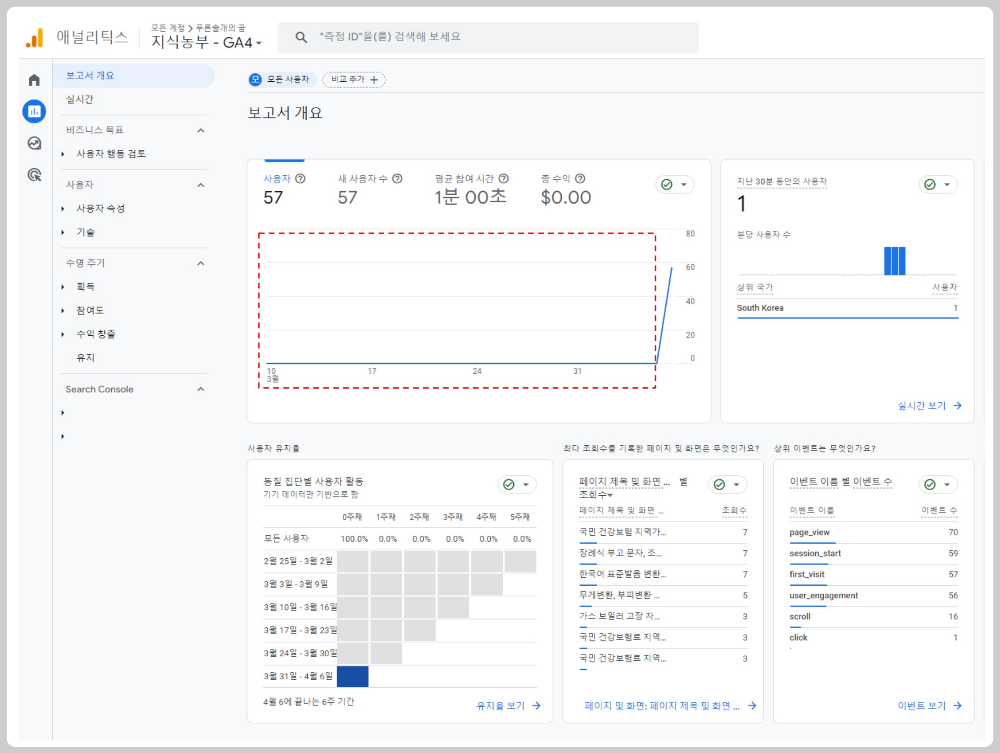This screenshot has width=1000, height=753.
Task: Click the first_visit event row
Action: 874,574
